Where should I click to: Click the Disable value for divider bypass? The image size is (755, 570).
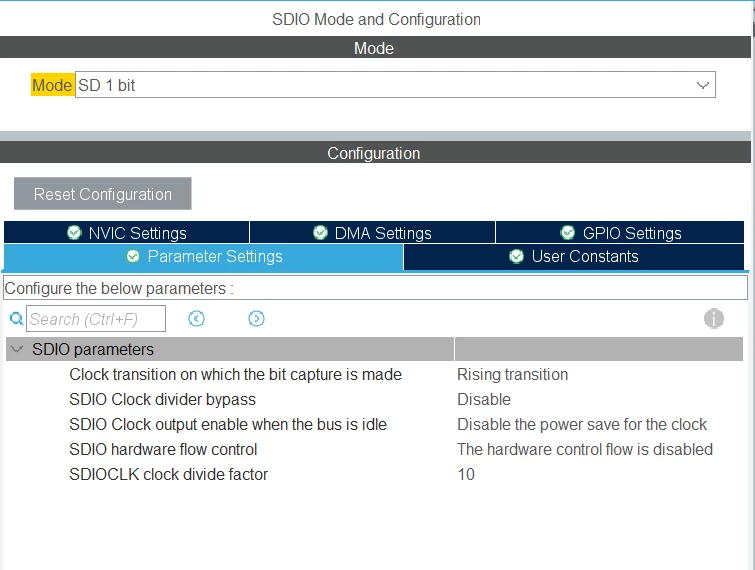click(483, 400)
